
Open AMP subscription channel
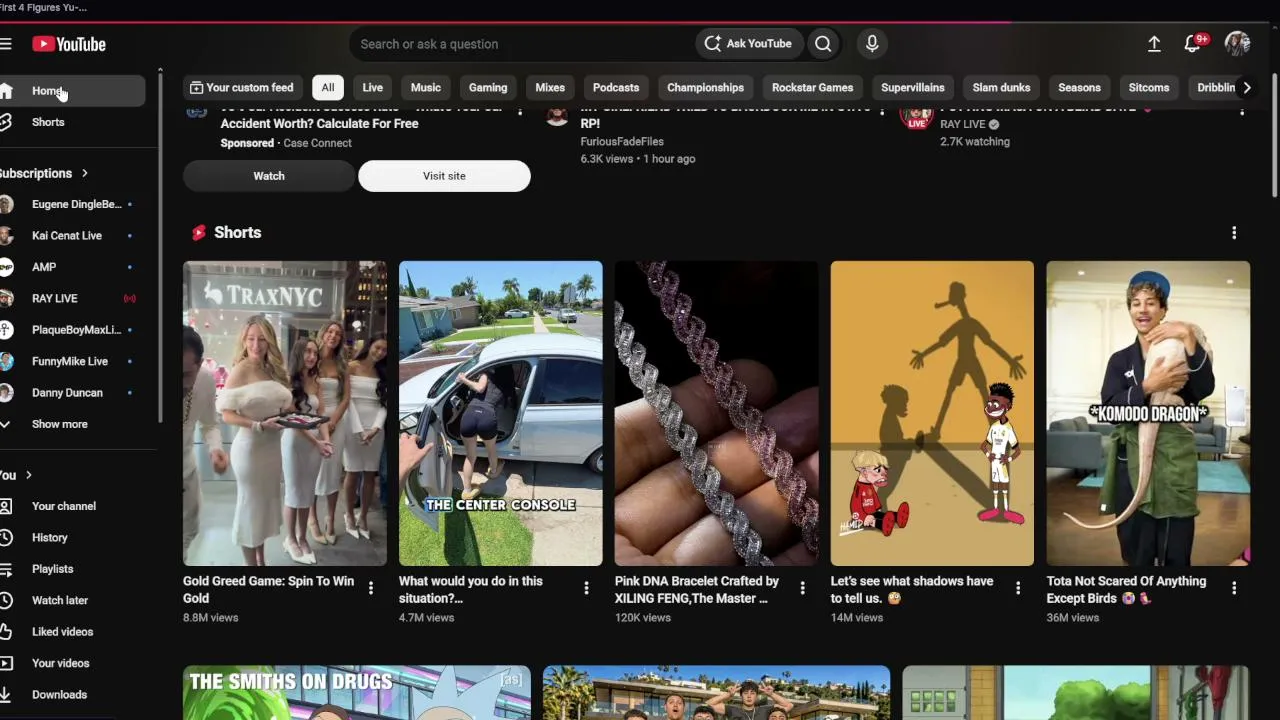tap(44, 267)
